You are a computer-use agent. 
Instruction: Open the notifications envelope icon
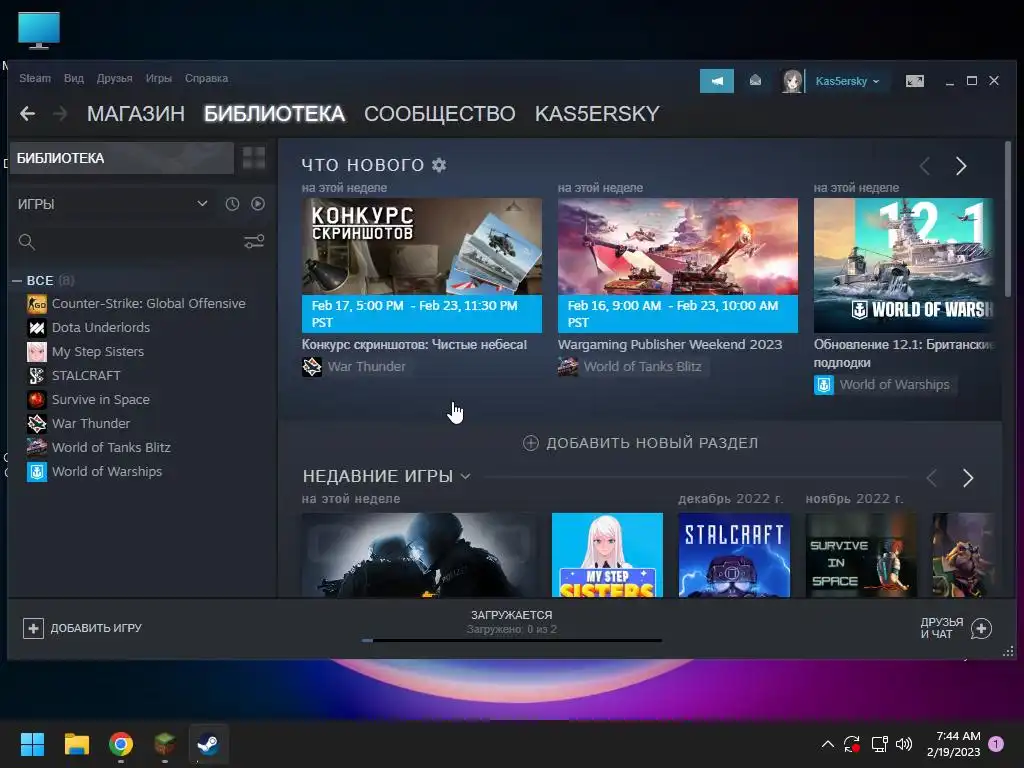755,80
